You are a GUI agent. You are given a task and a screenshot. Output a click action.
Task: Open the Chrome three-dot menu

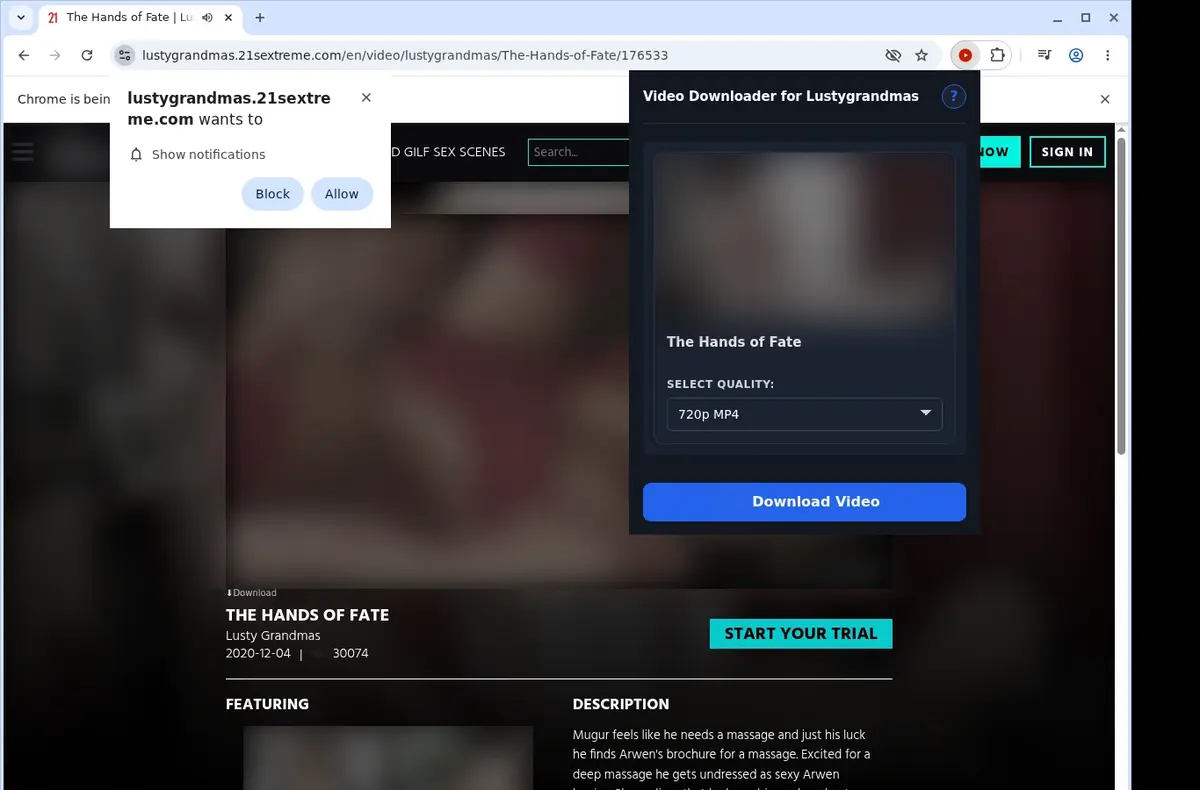1108,55
